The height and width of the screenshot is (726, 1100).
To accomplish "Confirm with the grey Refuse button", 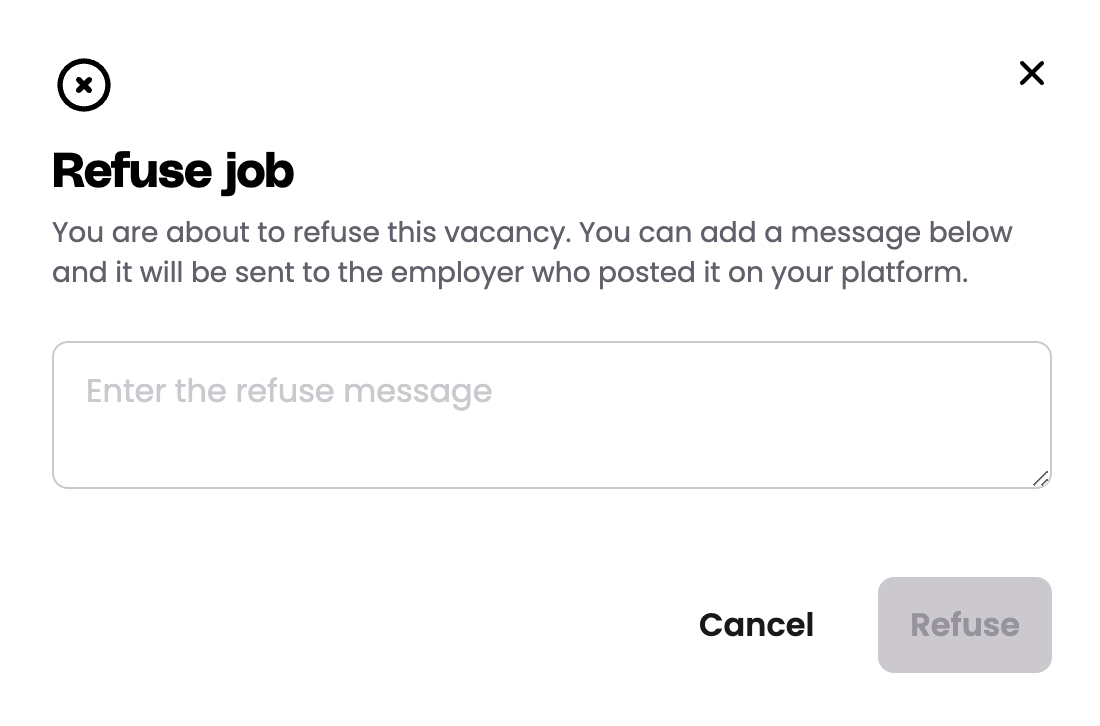I will (964, 625).
